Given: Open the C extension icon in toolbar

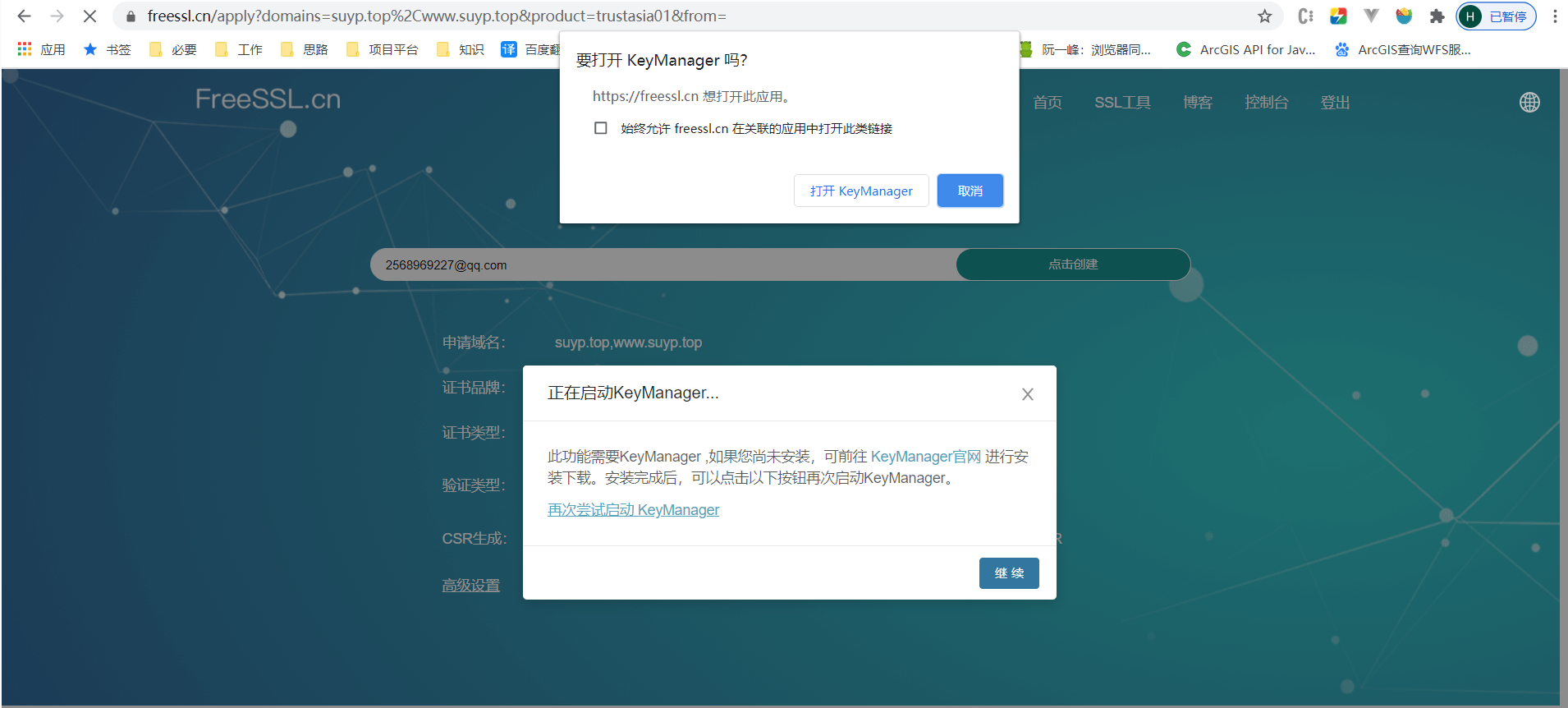Looking at the screenshot, I should (x=1305, y=16).
